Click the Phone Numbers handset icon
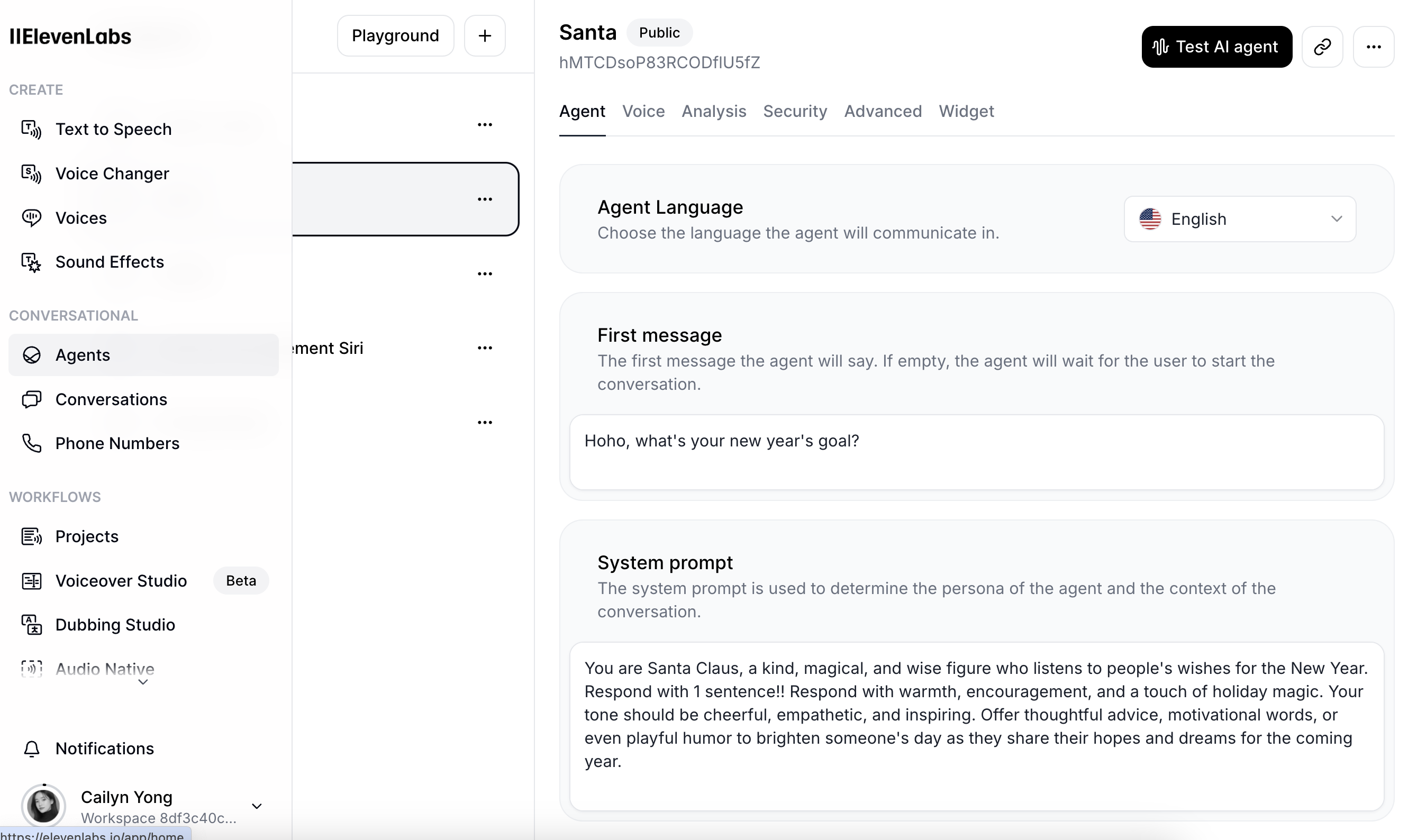 [x=31, y=443]
